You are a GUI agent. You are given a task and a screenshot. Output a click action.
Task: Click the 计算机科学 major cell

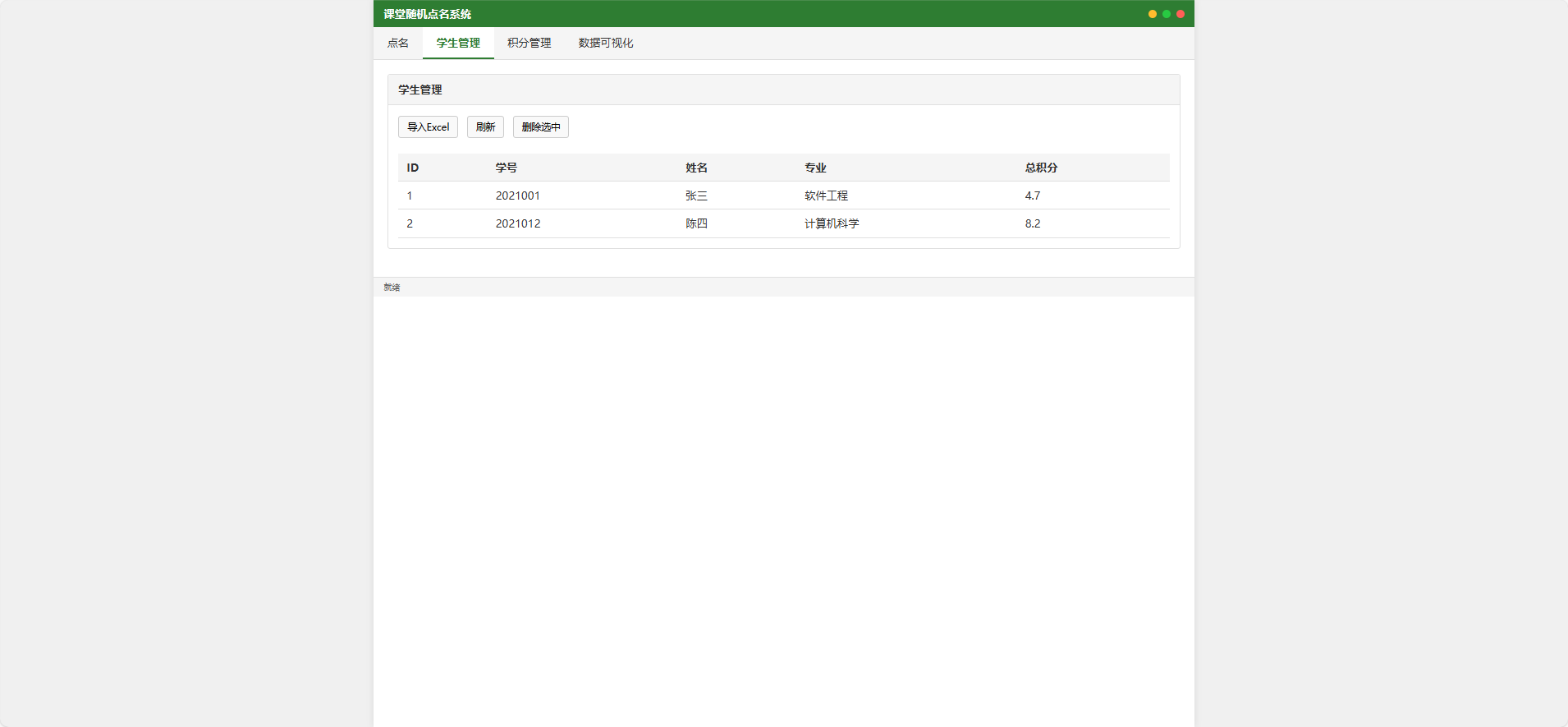pos(832,223)
